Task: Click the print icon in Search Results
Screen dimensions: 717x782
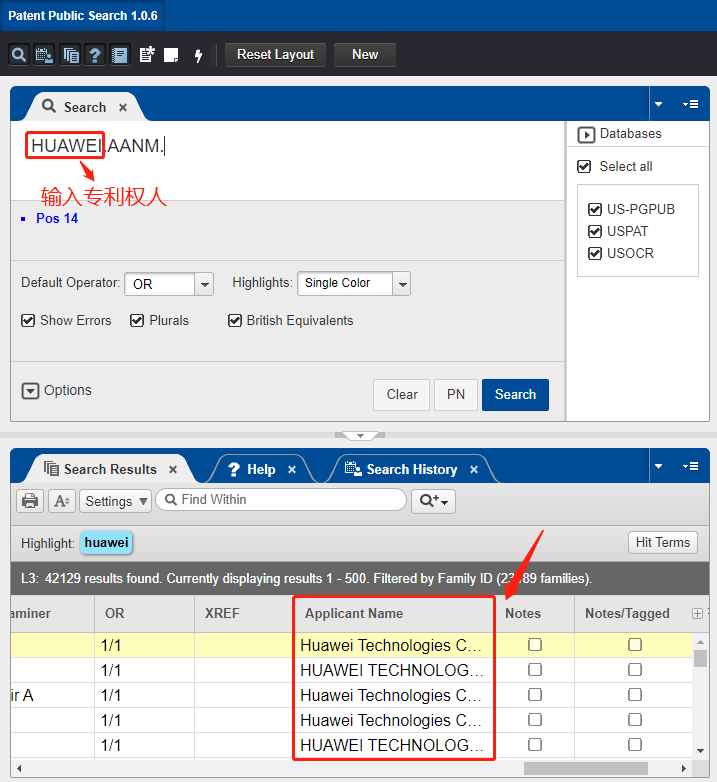Action: 31,501
